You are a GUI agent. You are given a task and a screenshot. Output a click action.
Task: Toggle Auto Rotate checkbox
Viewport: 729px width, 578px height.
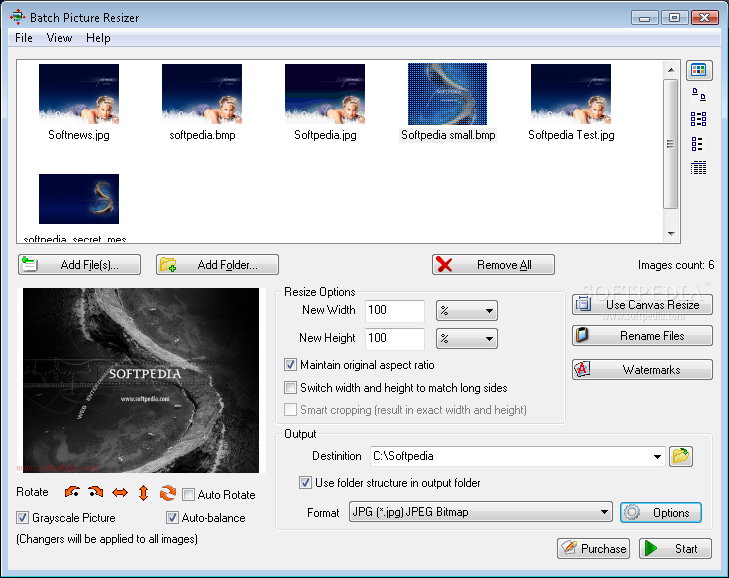[188, 494]
